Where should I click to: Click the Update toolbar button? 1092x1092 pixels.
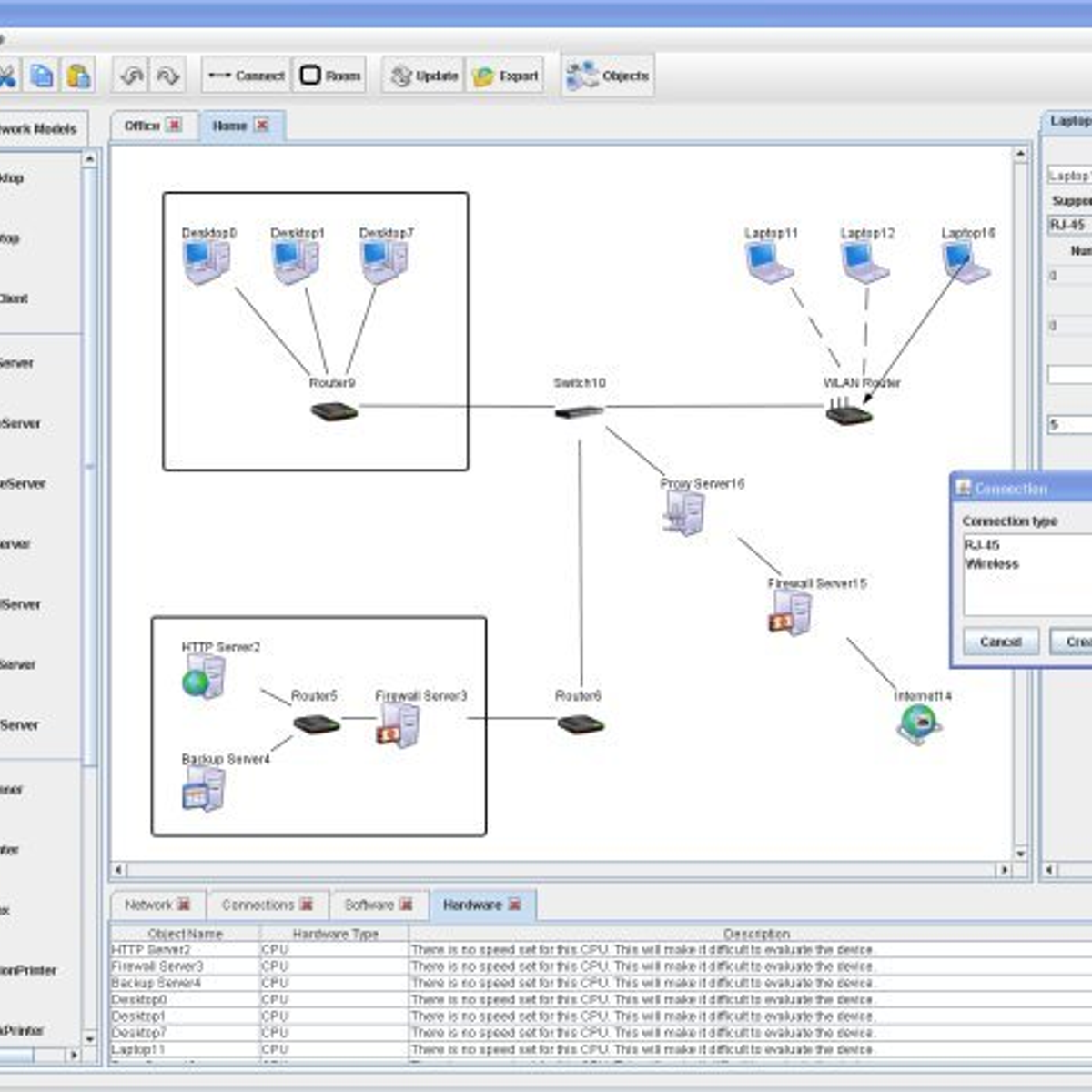point(423,76)
